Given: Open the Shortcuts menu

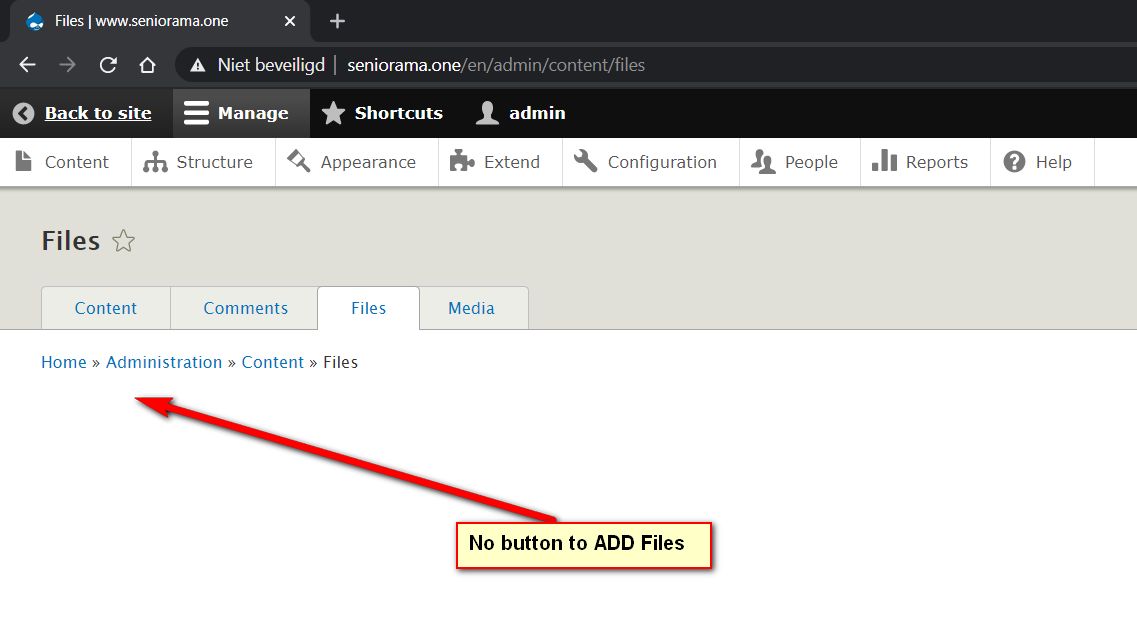Looking at the screenshot, I should tap(382, 113).
